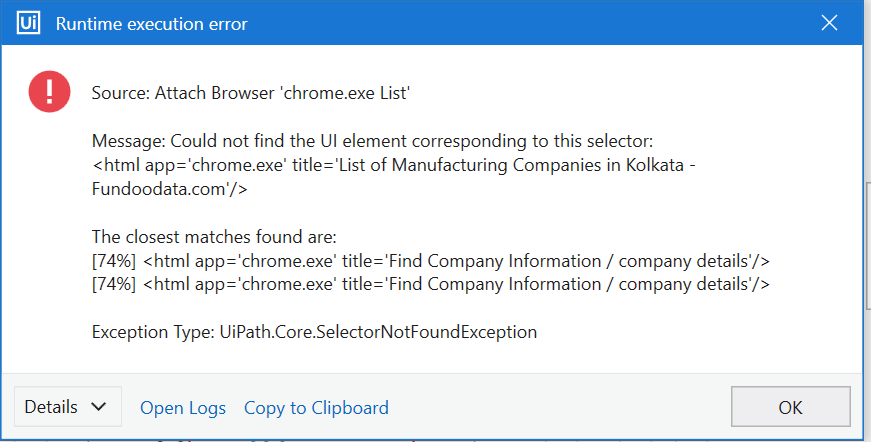Click the UiPath logo in title bar
Image resolution: width=871 pixels, height=442 pixels.
pyautogui.click(x=29, y=22)
